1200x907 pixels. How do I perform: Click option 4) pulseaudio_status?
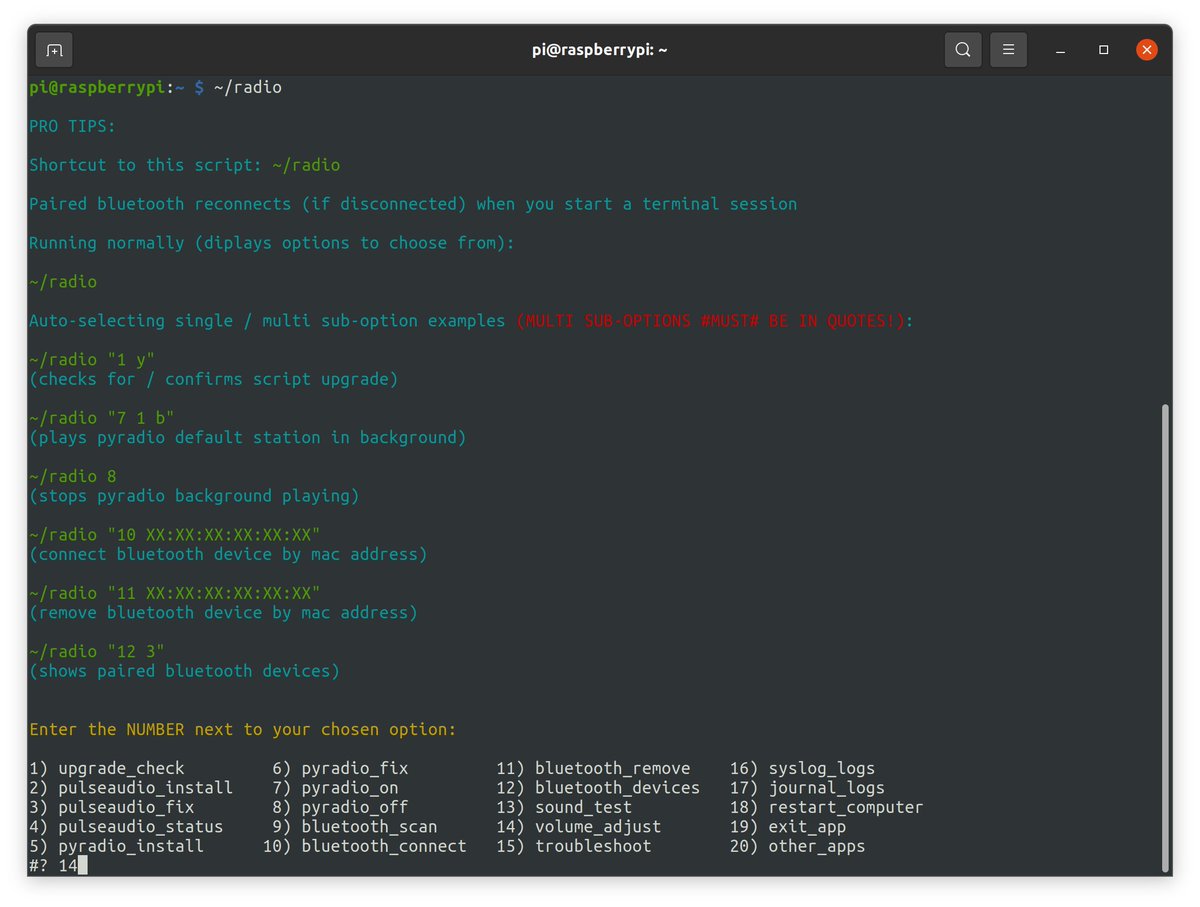click(126, 826)
